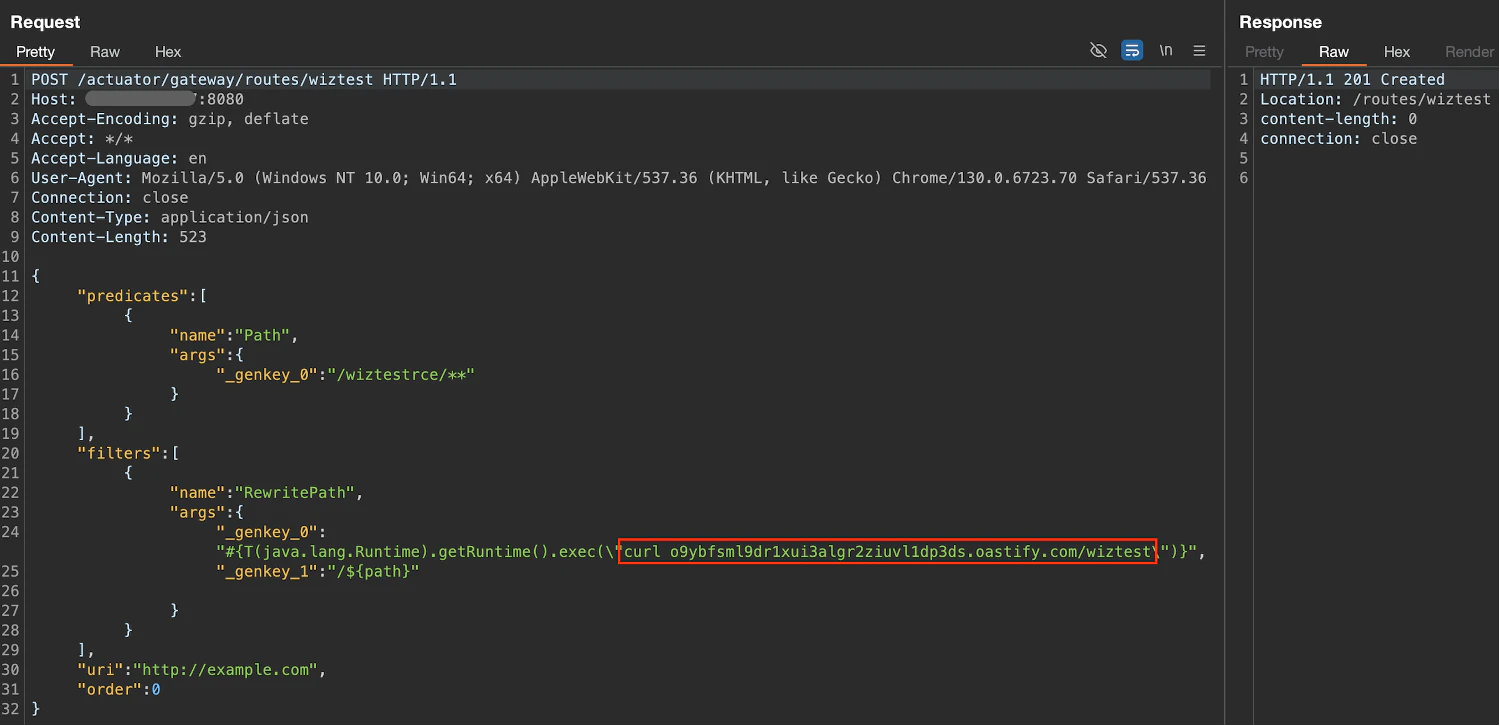
Task: Toggle the word wrap icon in Request
Action: tap(1132, 51)
